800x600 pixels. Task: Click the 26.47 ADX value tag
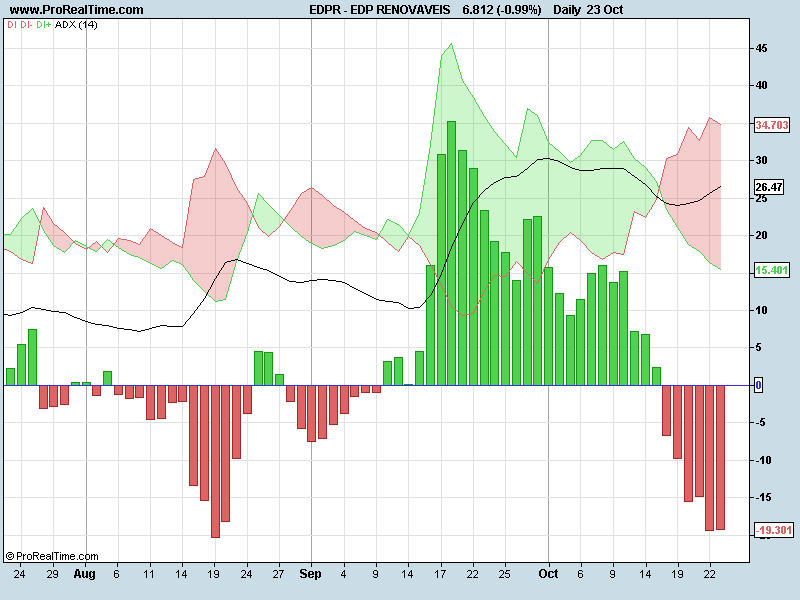[769, 187]
